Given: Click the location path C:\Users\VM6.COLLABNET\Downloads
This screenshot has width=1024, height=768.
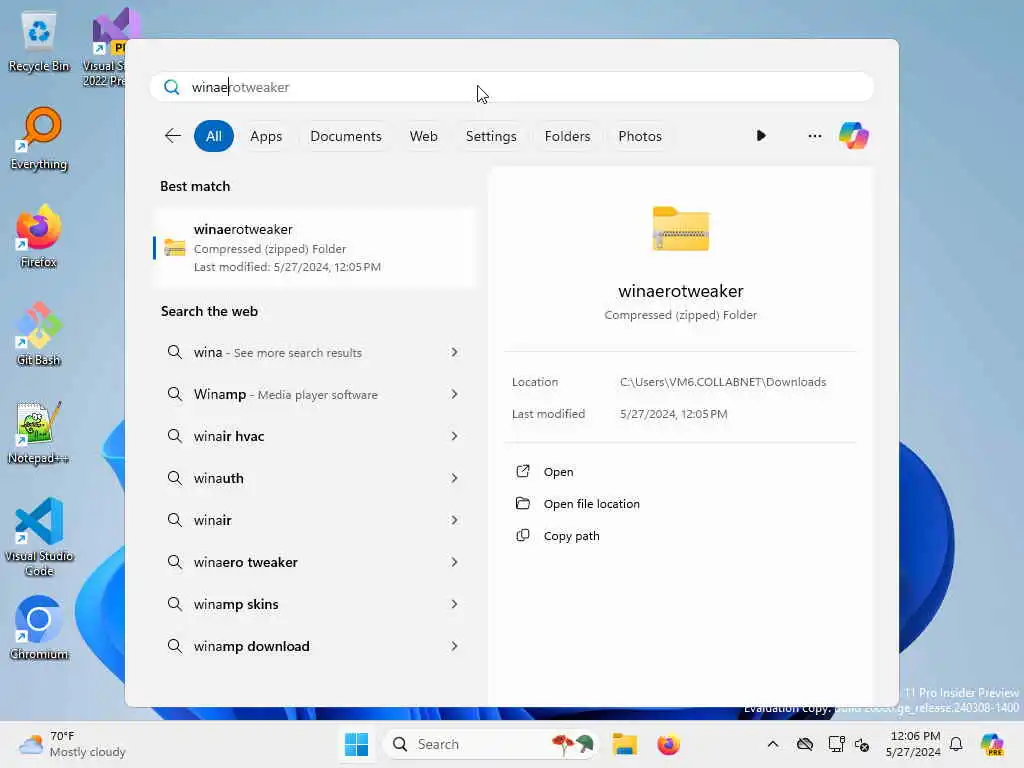Looking at the screenshot, I should pyautogui.click(x=722, y=382).
